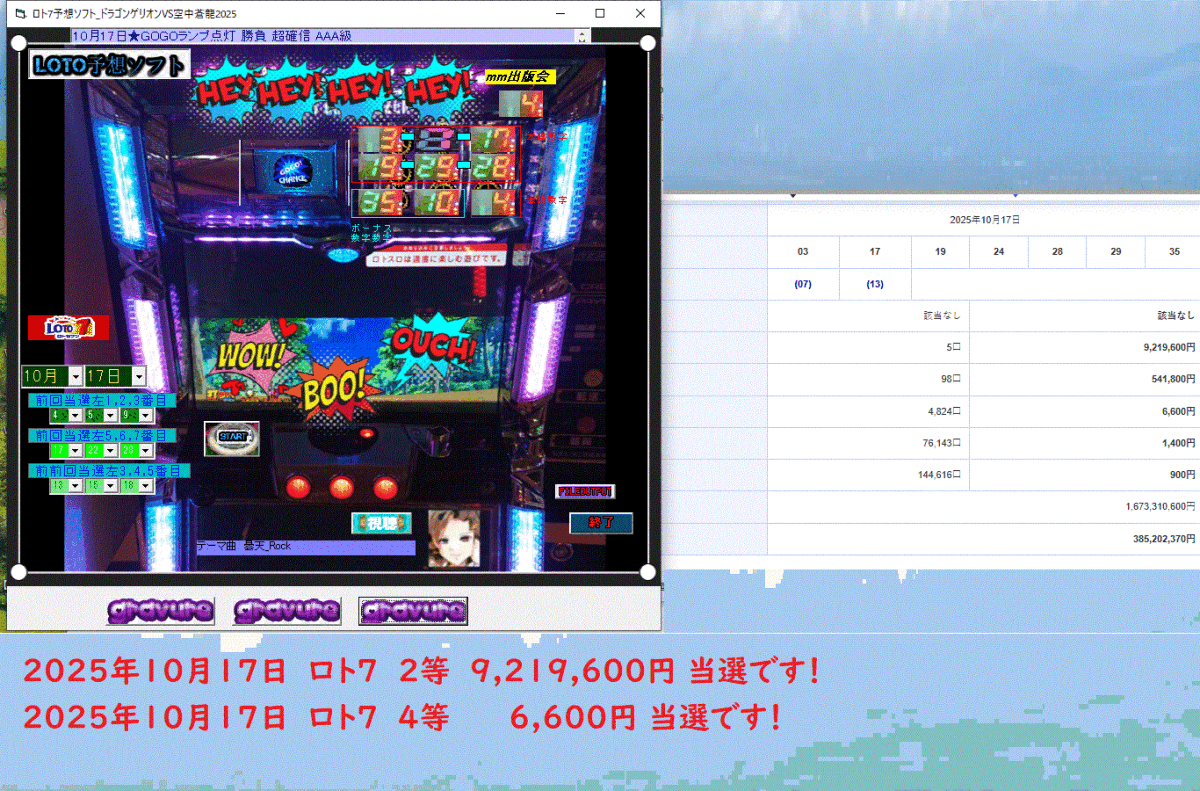The width and height of the screenshot is (1200, 791).
Task: Click the scroll arrows on top message box
Action: 581,36
